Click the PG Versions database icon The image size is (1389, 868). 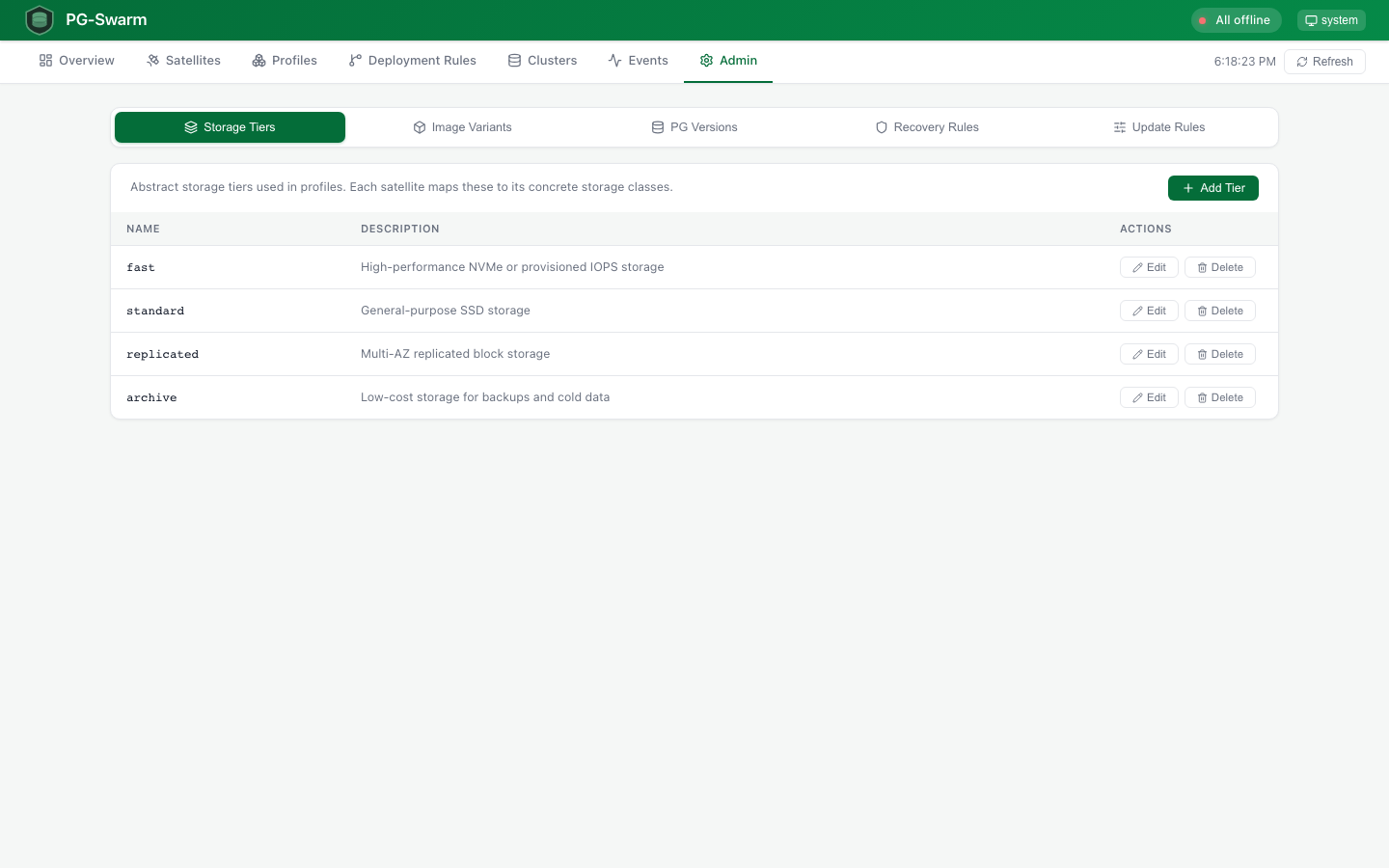coord(658,127)
